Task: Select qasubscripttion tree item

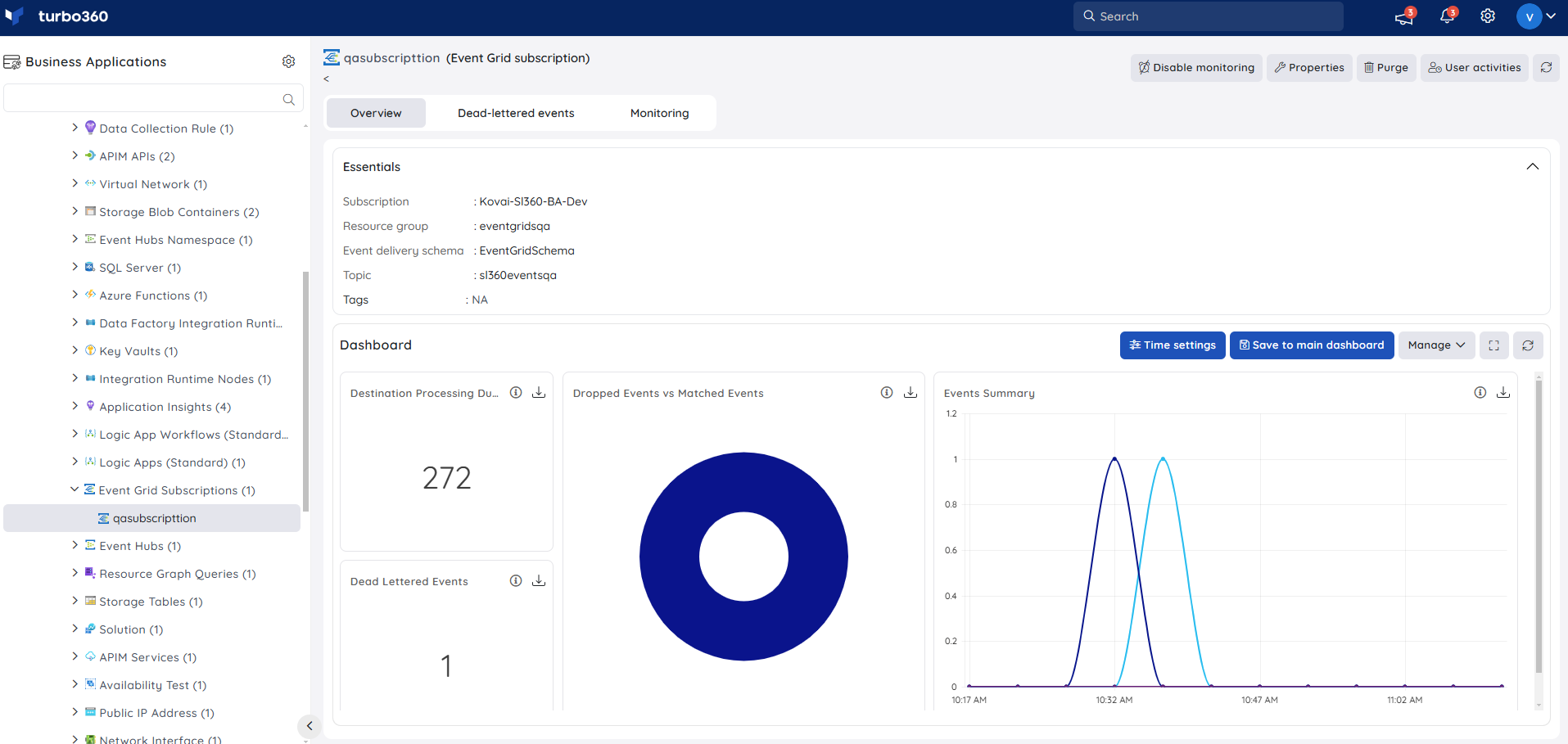Action: pos(151,518)
